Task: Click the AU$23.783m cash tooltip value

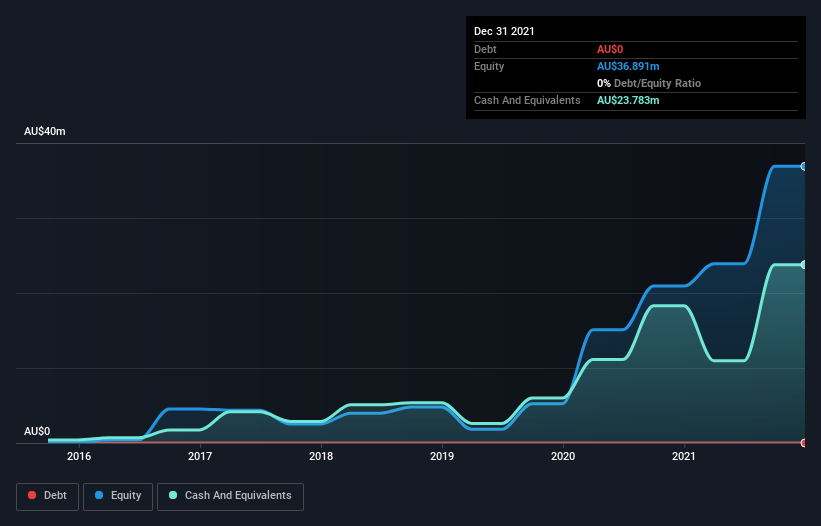Action: click(628, 100)
